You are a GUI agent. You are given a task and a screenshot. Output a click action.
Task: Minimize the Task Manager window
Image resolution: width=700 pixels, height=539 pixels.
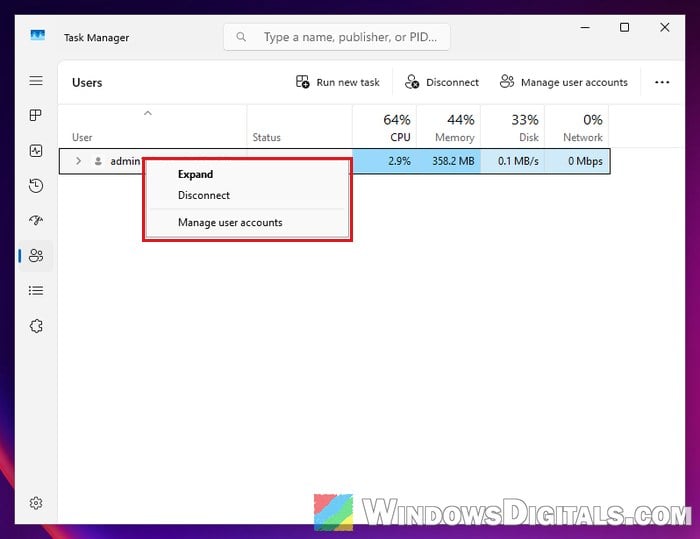[x=585, y=27]
